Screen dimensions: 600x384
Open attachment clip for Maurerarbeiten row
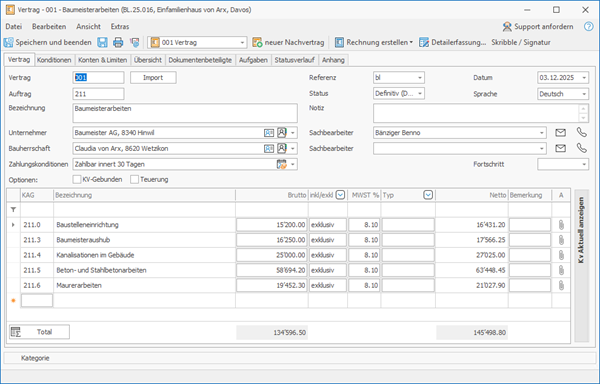(561, 285)
